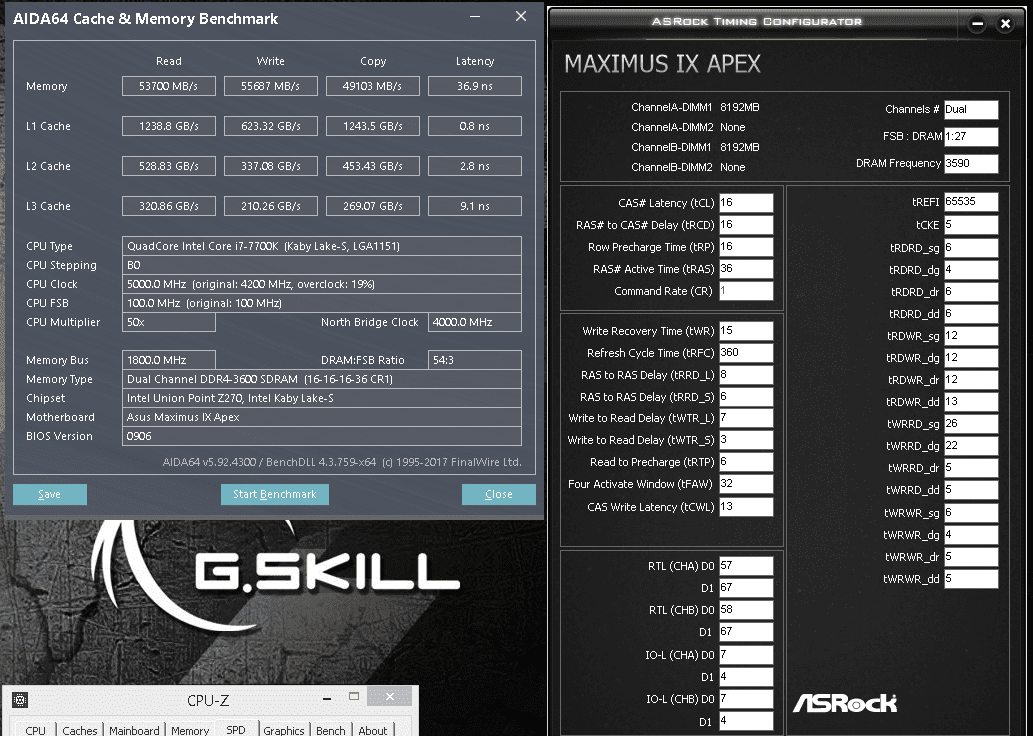The image size is (1033, 736).
Task: Click the tREFI field showing 65535
Action: [x=971, y=202]
